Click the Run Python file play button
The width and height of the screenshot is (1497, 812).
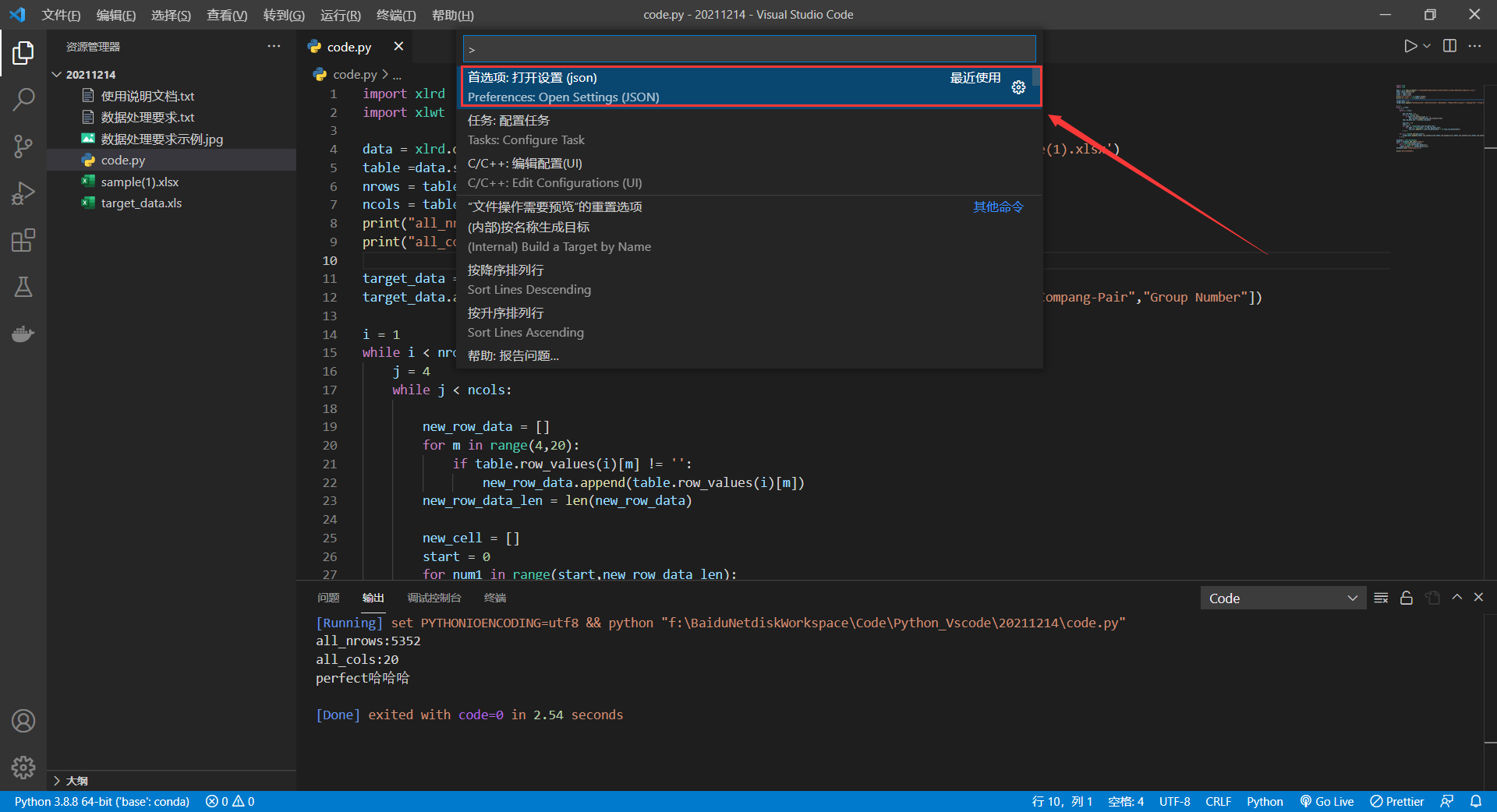point(1410,46)
